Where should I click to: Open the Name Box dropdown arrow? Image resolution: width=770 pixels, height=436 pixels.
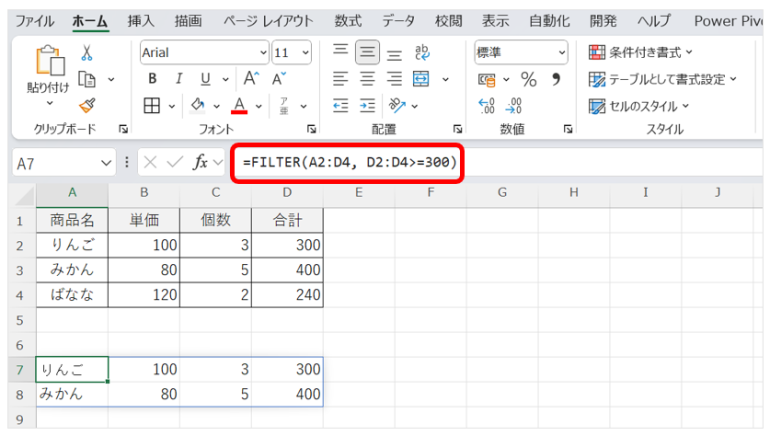point(106,163)
